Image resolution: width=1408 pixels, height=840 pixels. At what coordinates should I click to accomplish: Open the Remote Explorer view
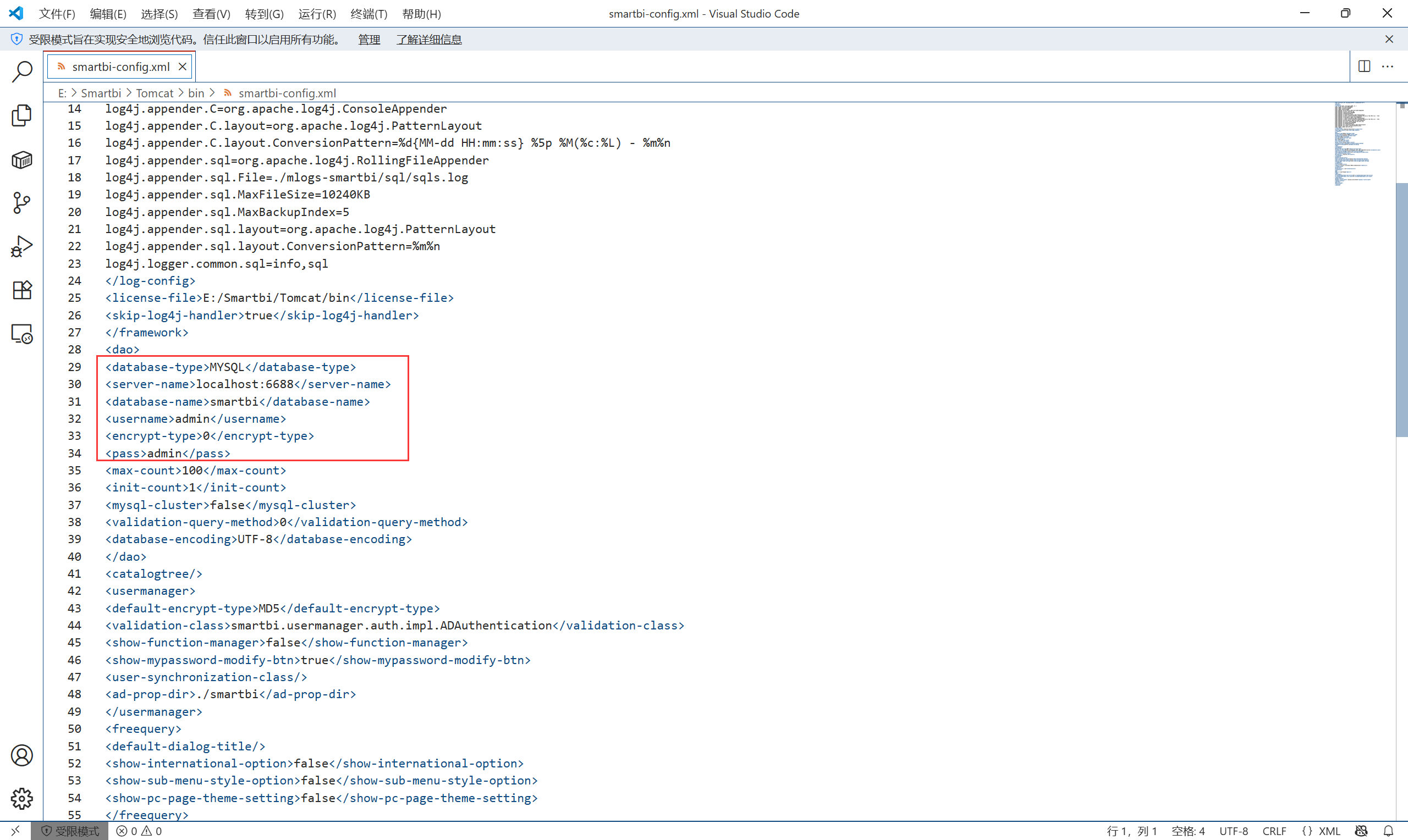[22, 334]
